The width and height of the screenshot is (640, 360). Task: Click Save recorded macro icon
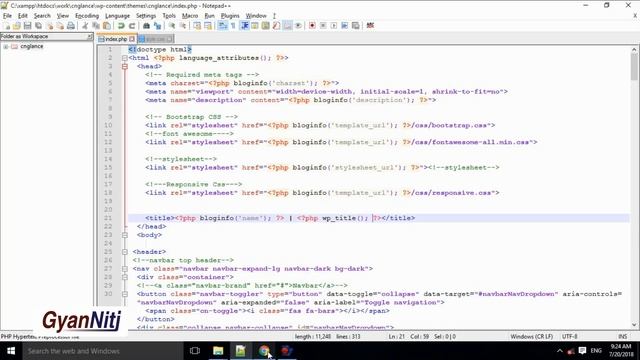tap(356, 26)
